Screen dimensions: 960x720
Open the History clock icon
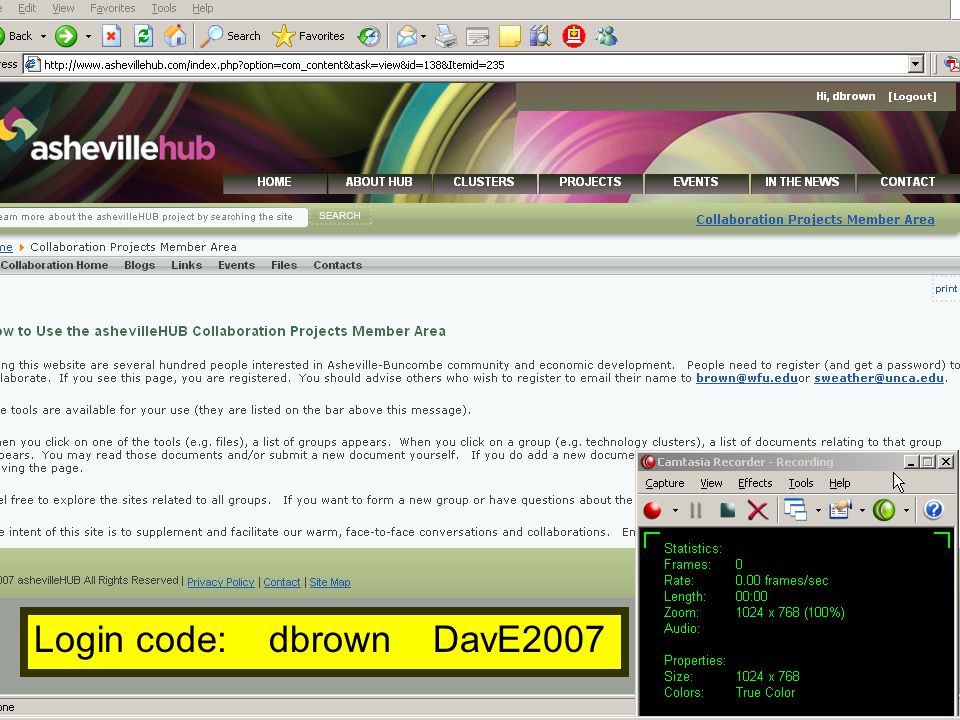(x=369, y=36)
